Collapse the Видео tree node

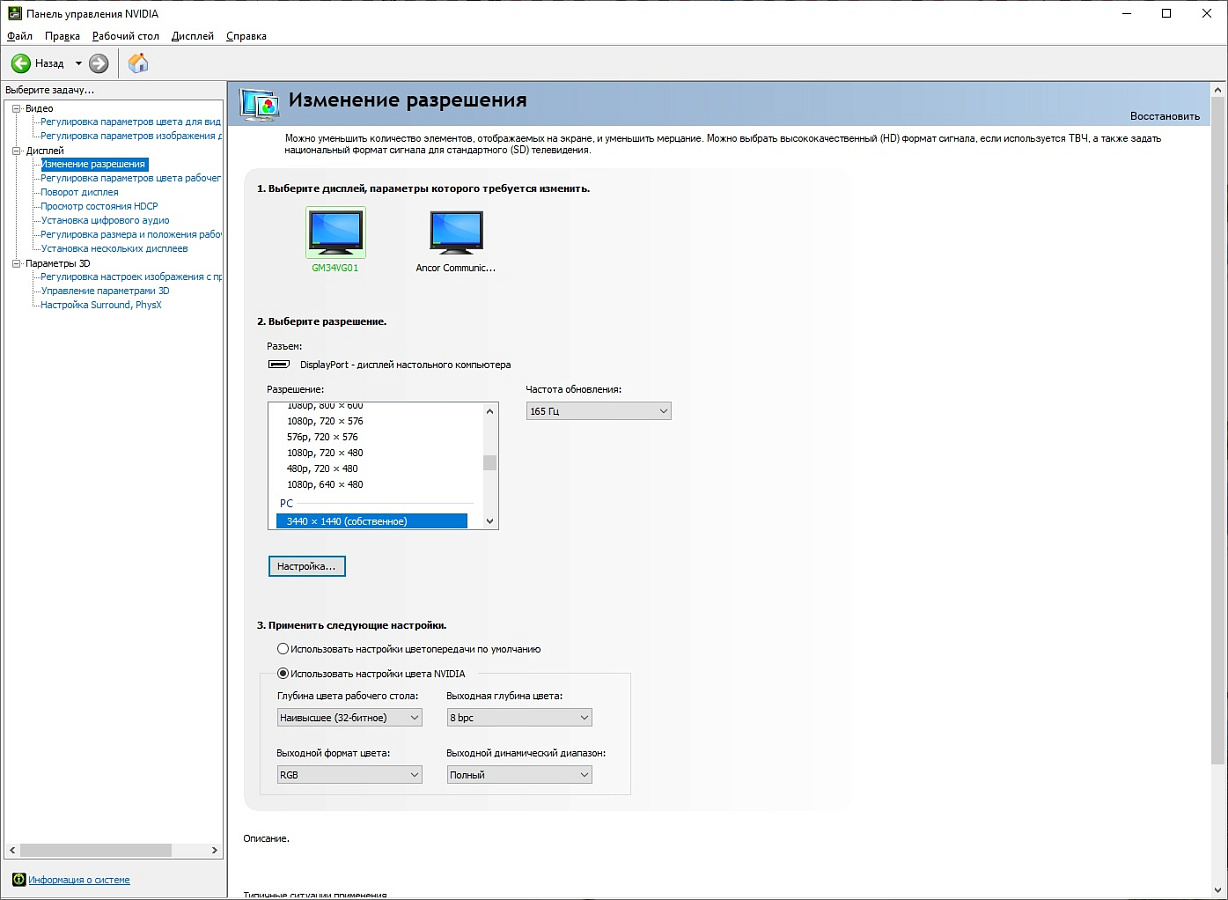pyautogui.click(x=16, y=108)
